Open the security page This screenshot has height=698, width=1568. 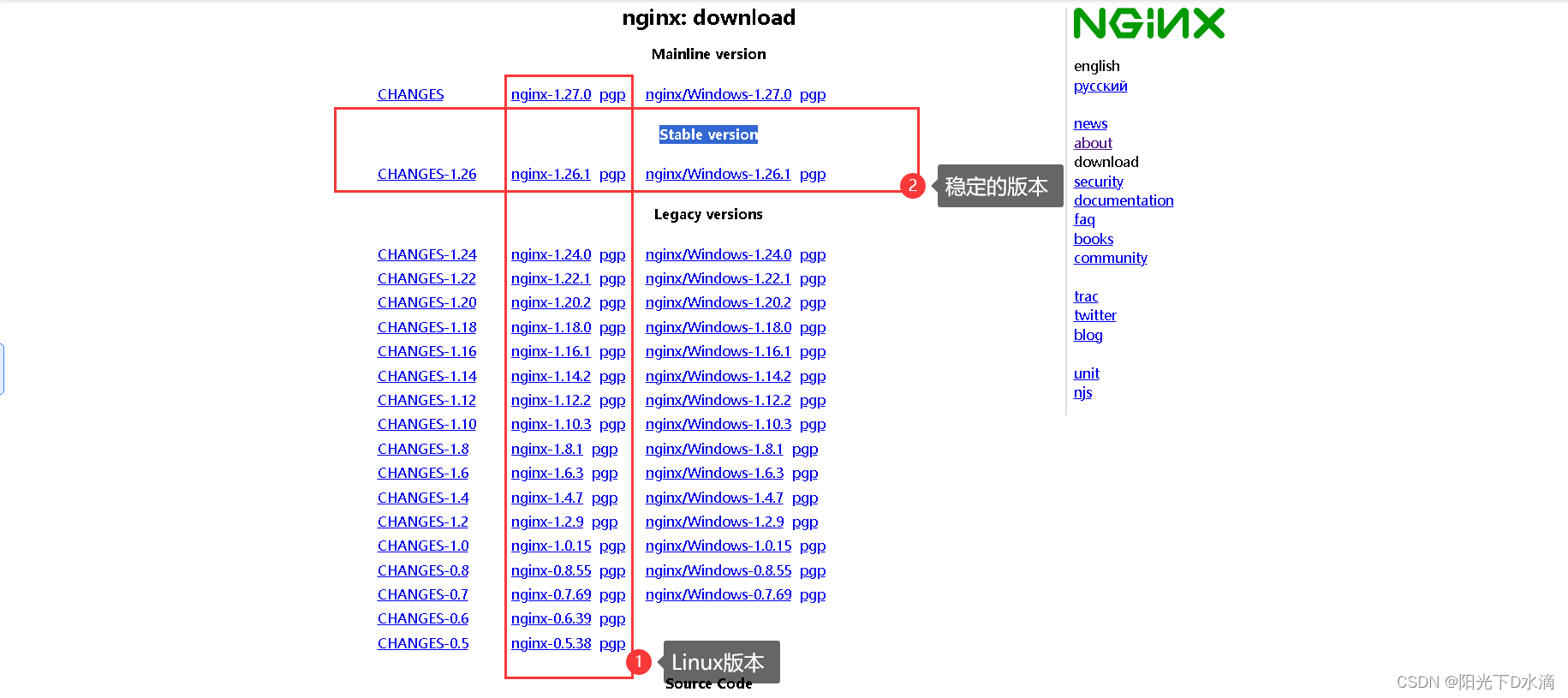pos(1099,182)
